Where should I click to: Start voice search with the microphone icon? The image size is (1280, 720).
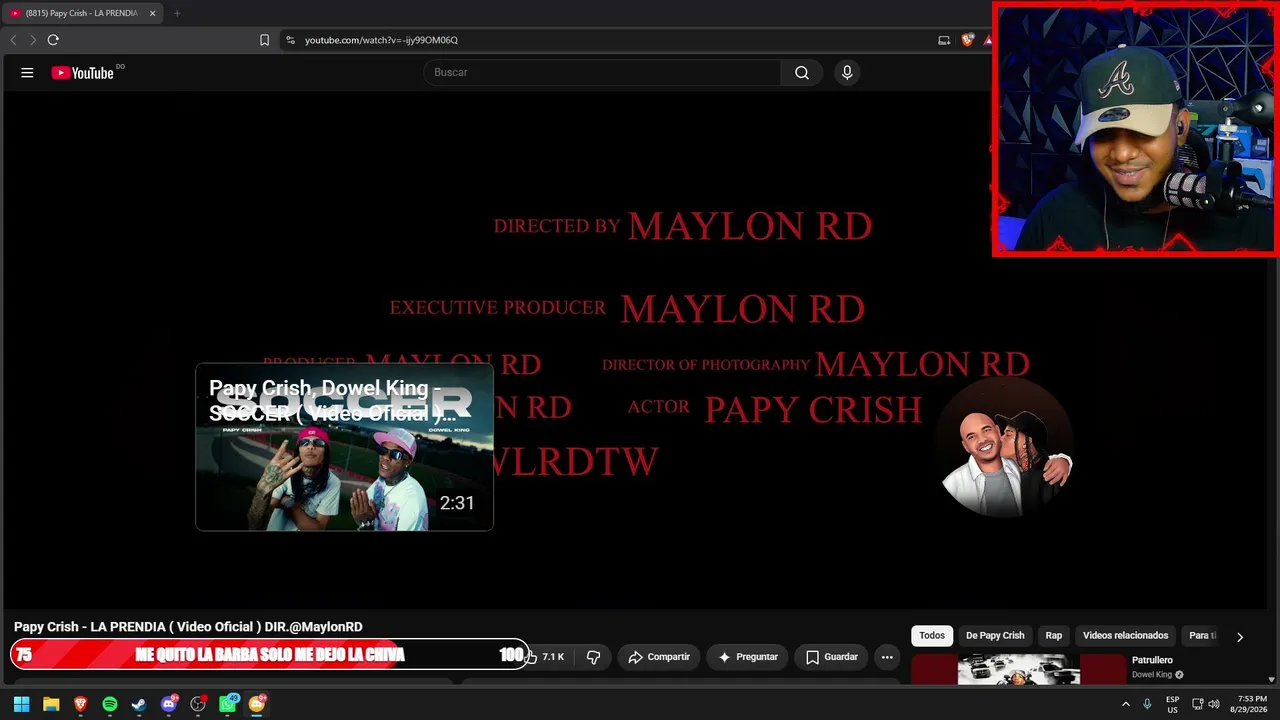847,72
